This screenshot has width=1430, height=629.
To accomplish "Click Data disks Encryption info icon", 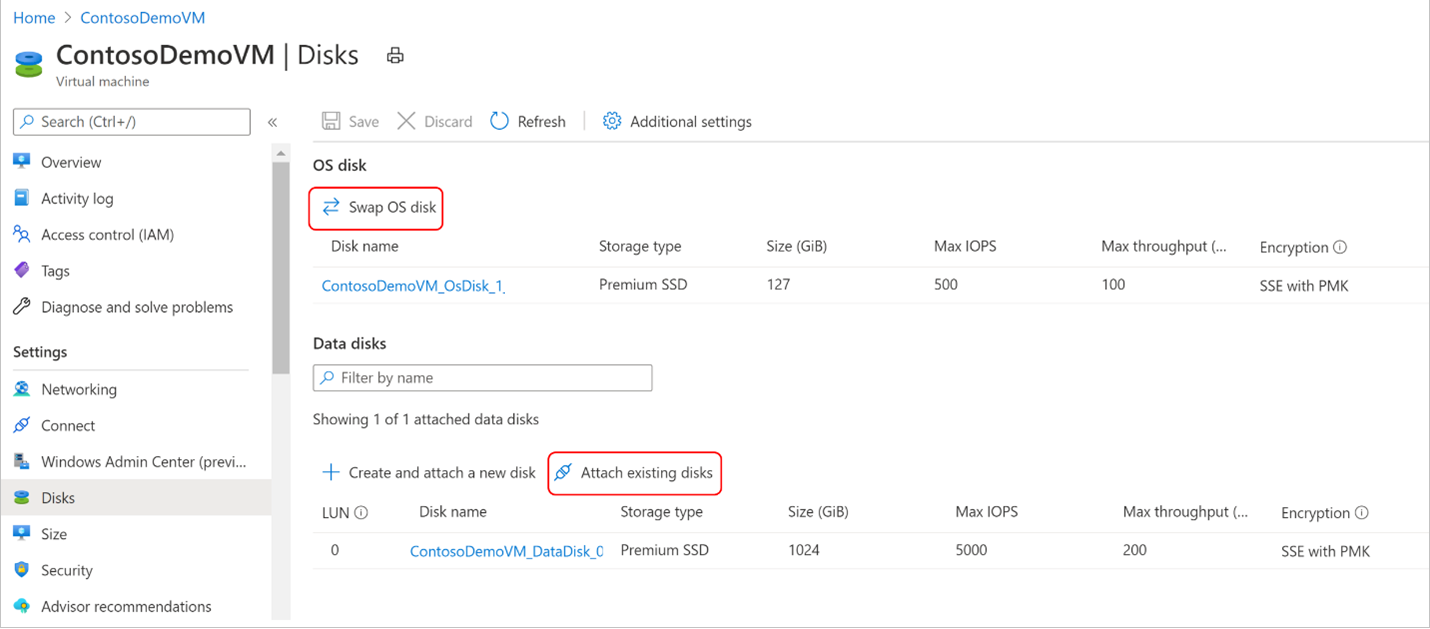I will 1361,513.
